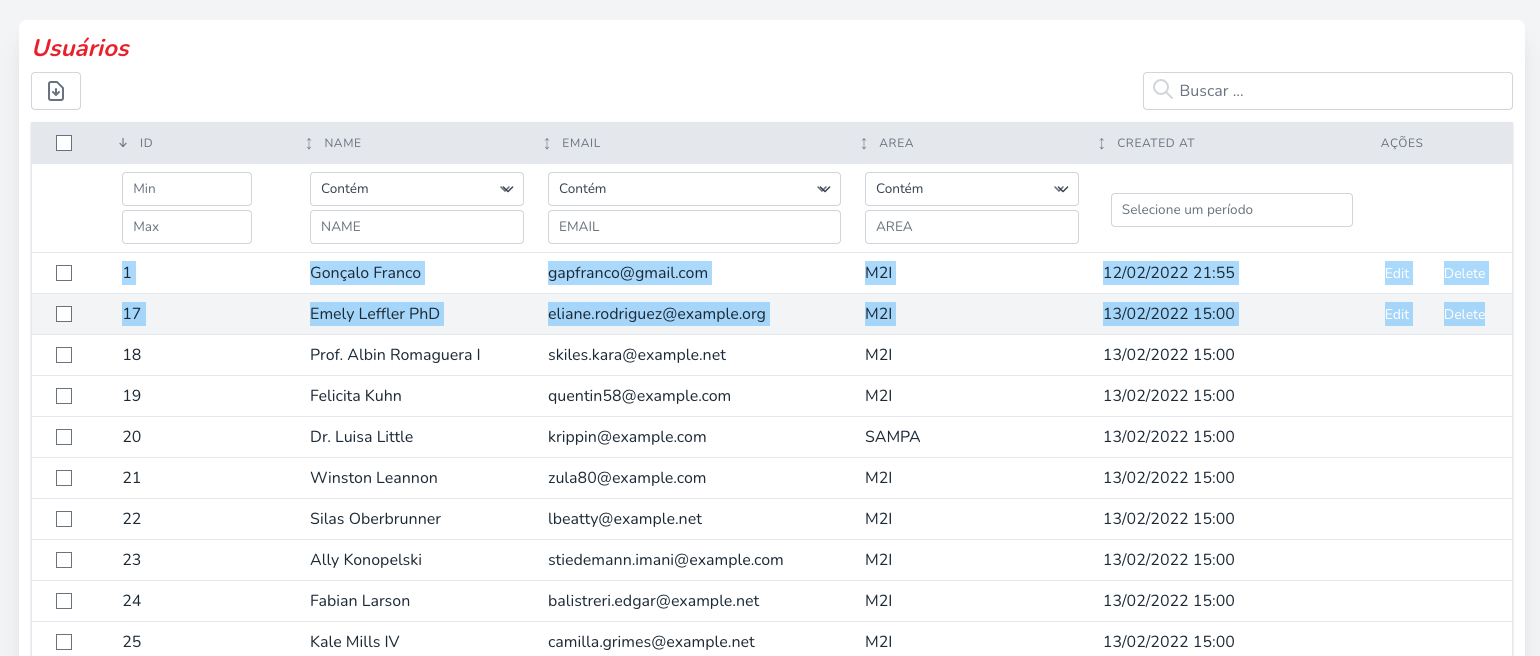Click name Winston Leannon

tap(374, 478)
